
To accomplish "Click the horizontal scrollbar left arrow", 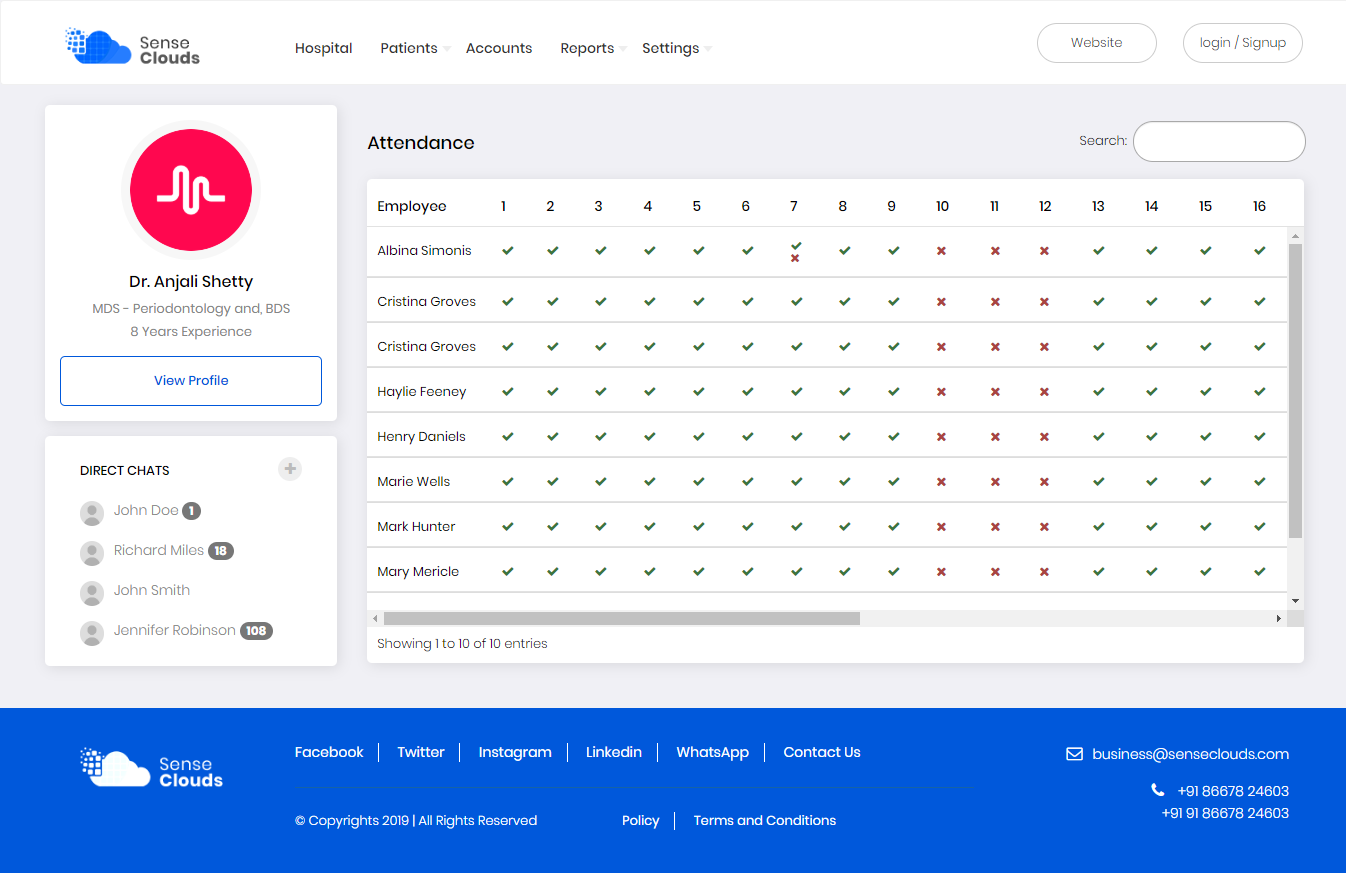I will tap(375, 619).
